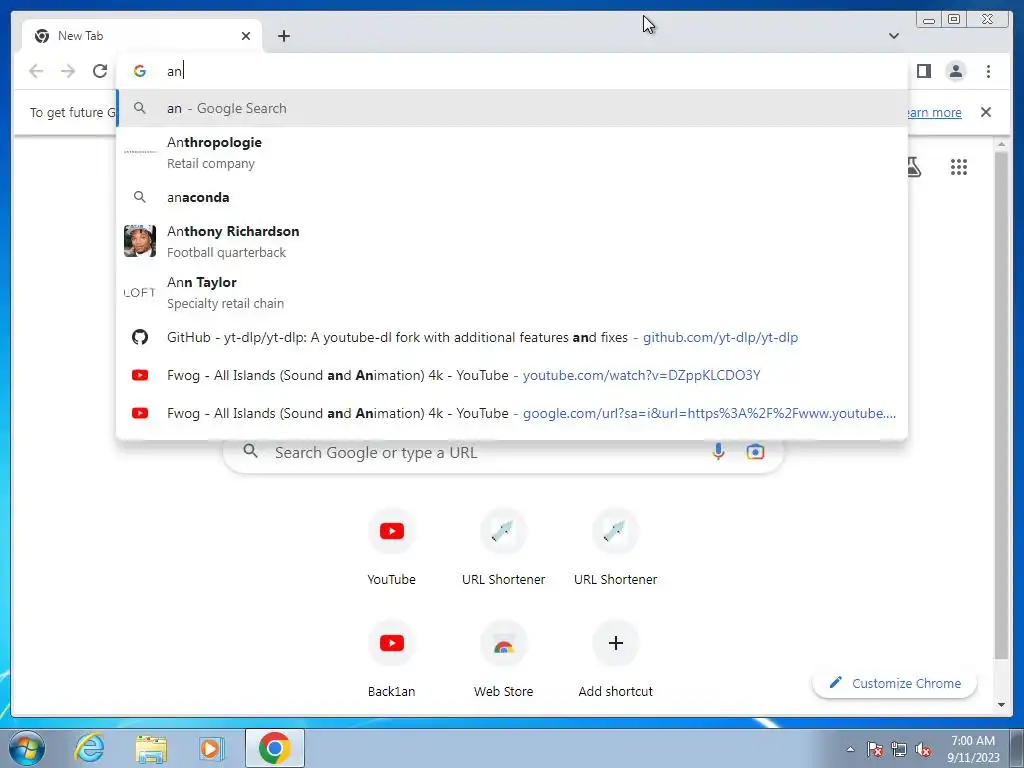Start voice search with microphone icon
Image resolution: width=1024 pixels, height=768 pixels.
718,452
